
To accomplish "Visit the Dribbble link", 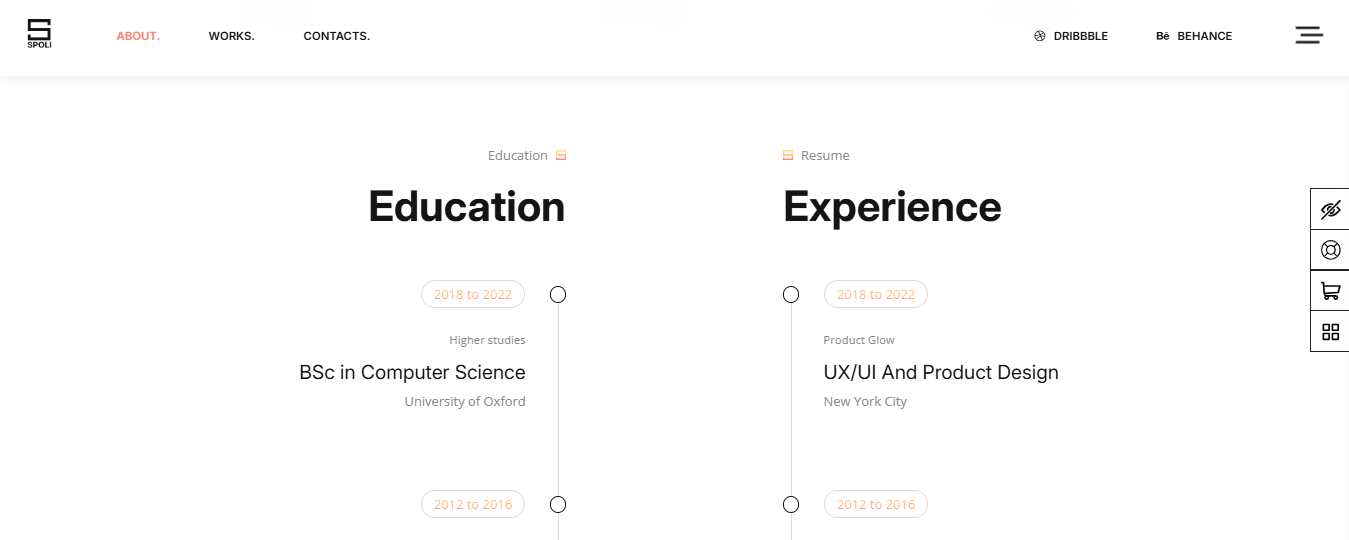I will tap(1071, 36).
